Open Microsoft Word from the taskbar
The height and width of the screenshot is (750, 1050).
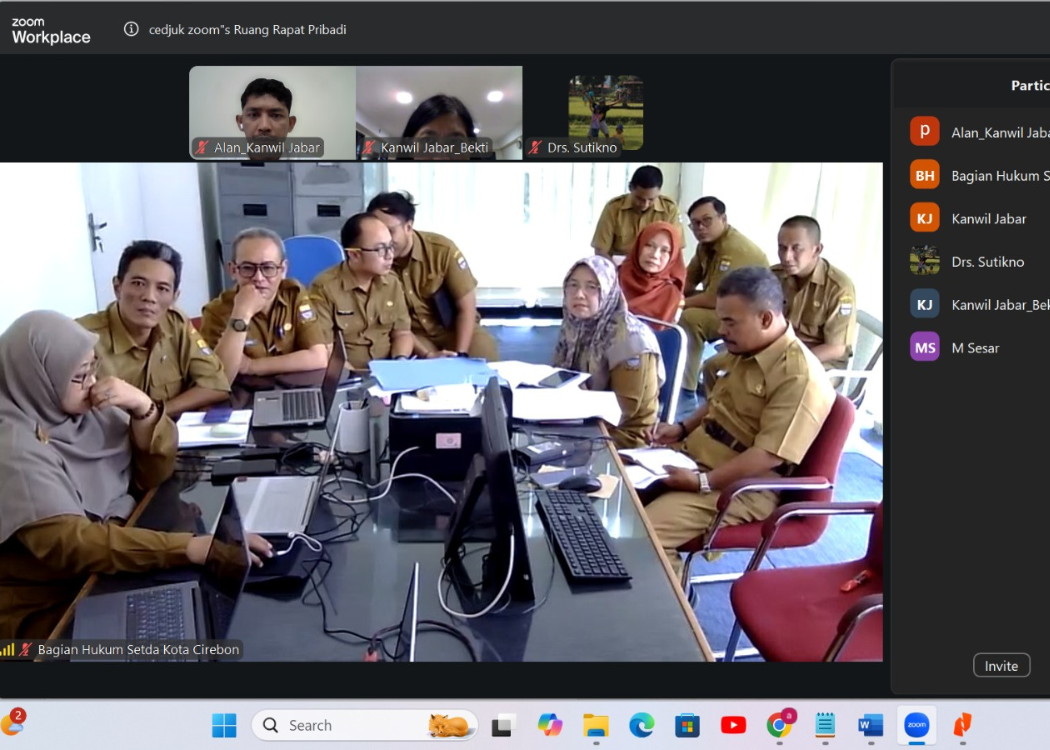(870, 725)
